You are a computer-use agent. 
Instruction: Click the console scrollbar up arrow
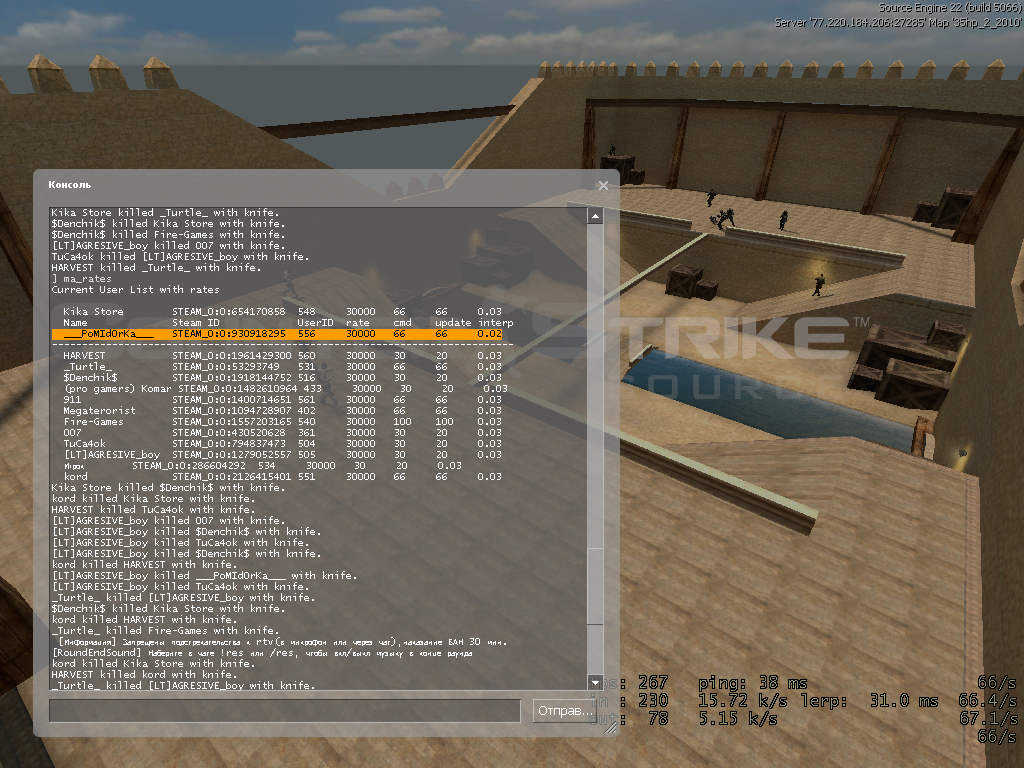pyautogui.click(x=595, y=216)
